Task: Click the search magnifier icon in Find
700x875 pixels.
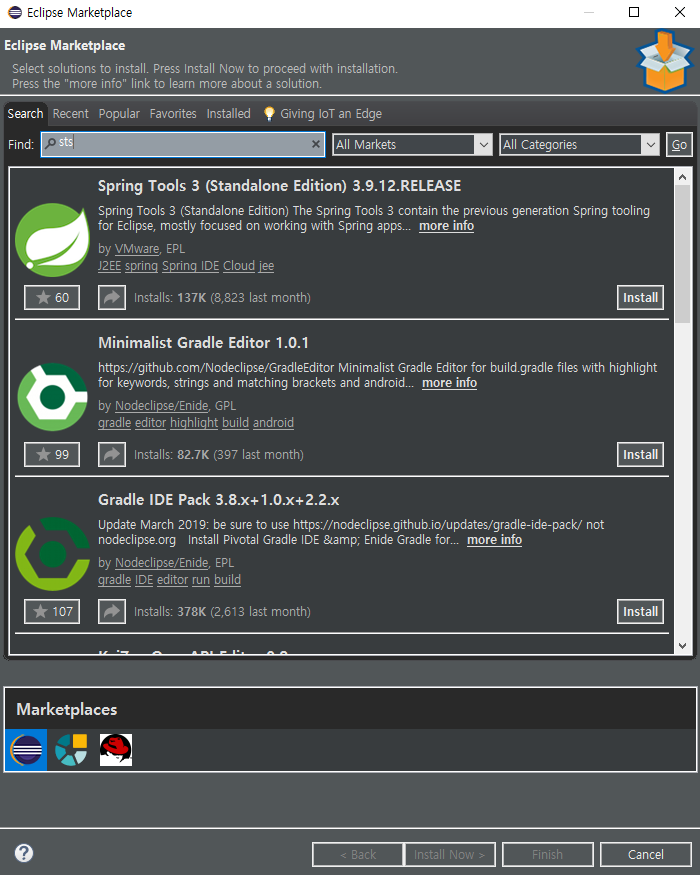Action: tap(50, 143)
